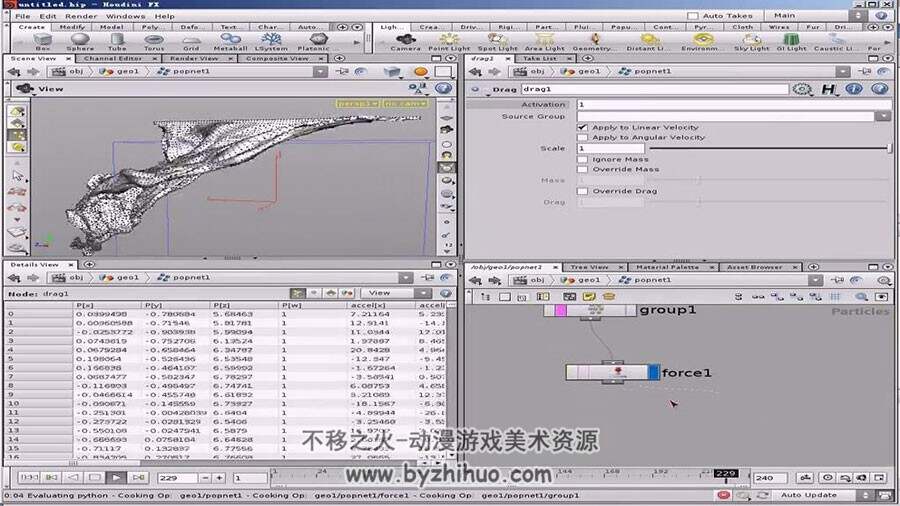Select the Metaball shelf tool
Image resolution: width=900 pixels, height=506 pixels.
click(x=230, y=41)
